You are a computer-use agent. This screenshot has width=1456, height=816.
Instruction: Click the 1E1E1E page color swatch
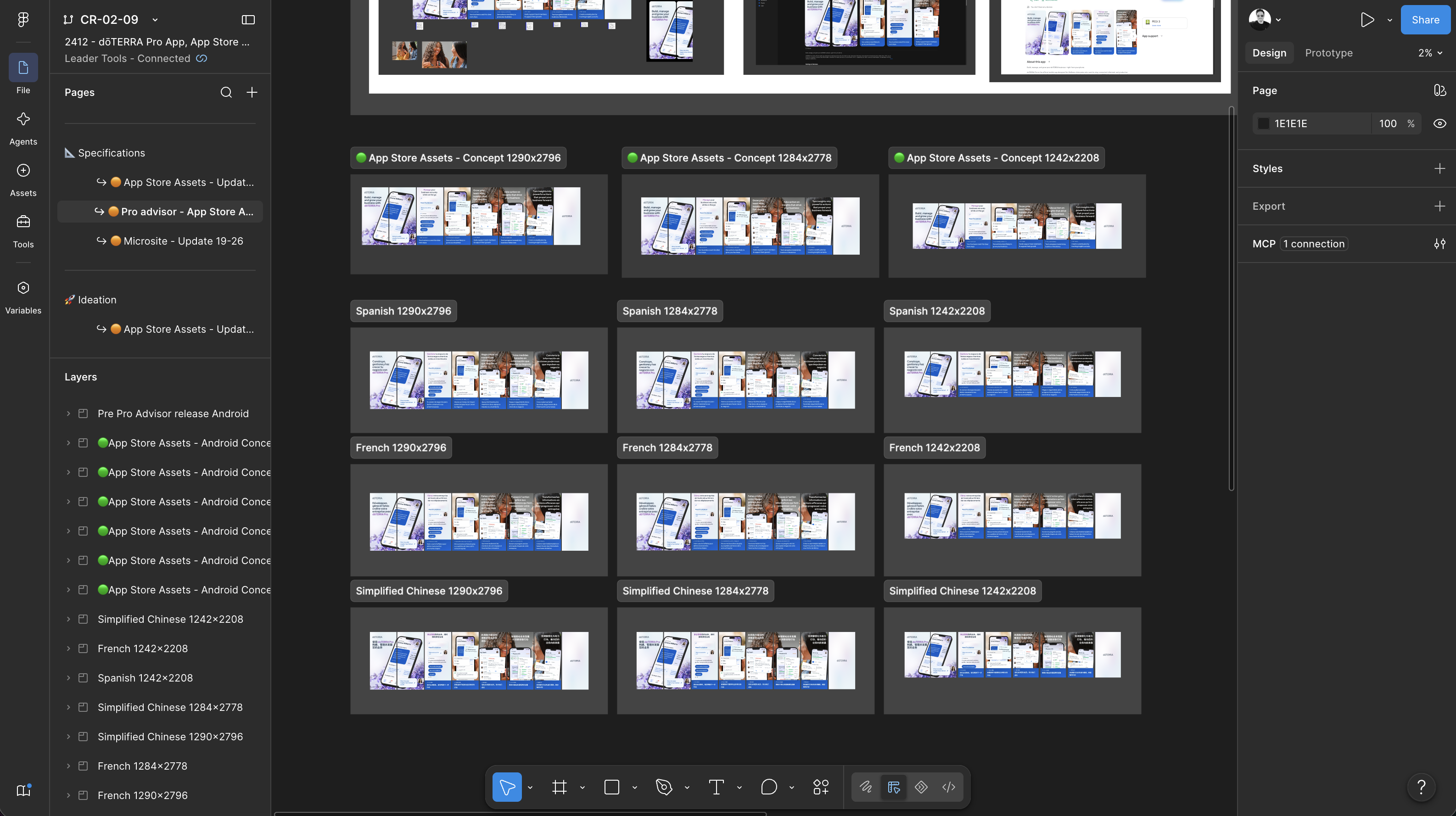pos(1263,124)
